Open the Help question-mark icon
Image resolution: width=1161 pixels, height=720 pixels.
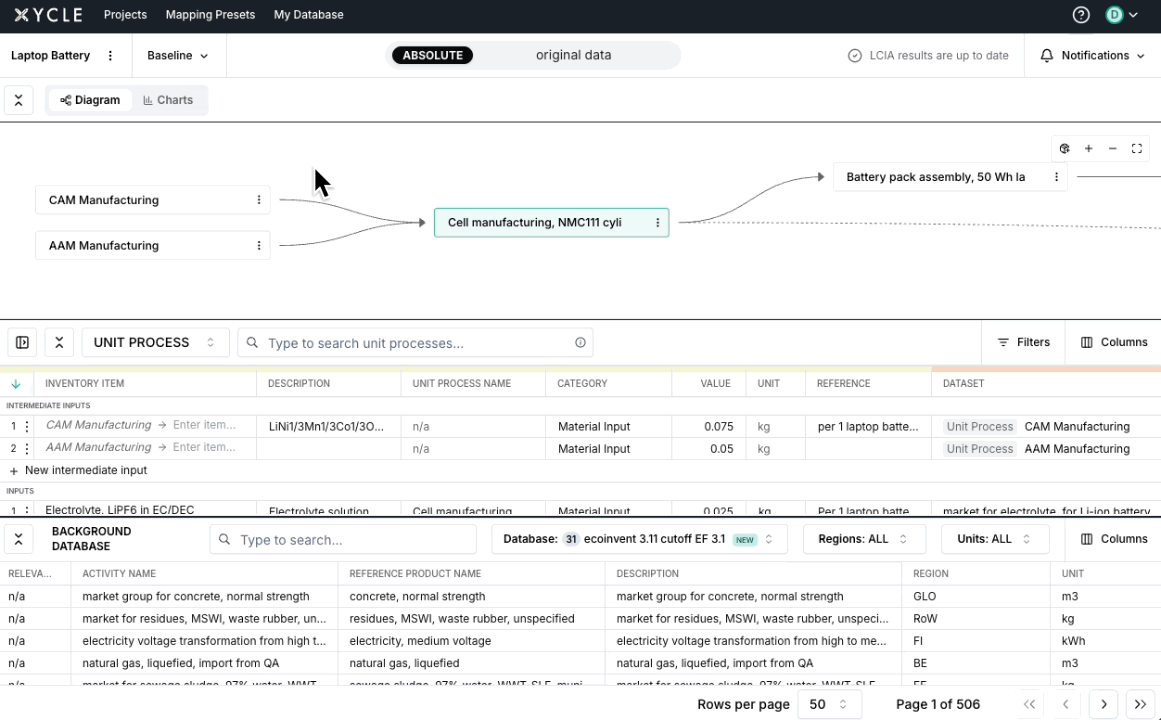pyautogui.click(x=1081, y=15)
